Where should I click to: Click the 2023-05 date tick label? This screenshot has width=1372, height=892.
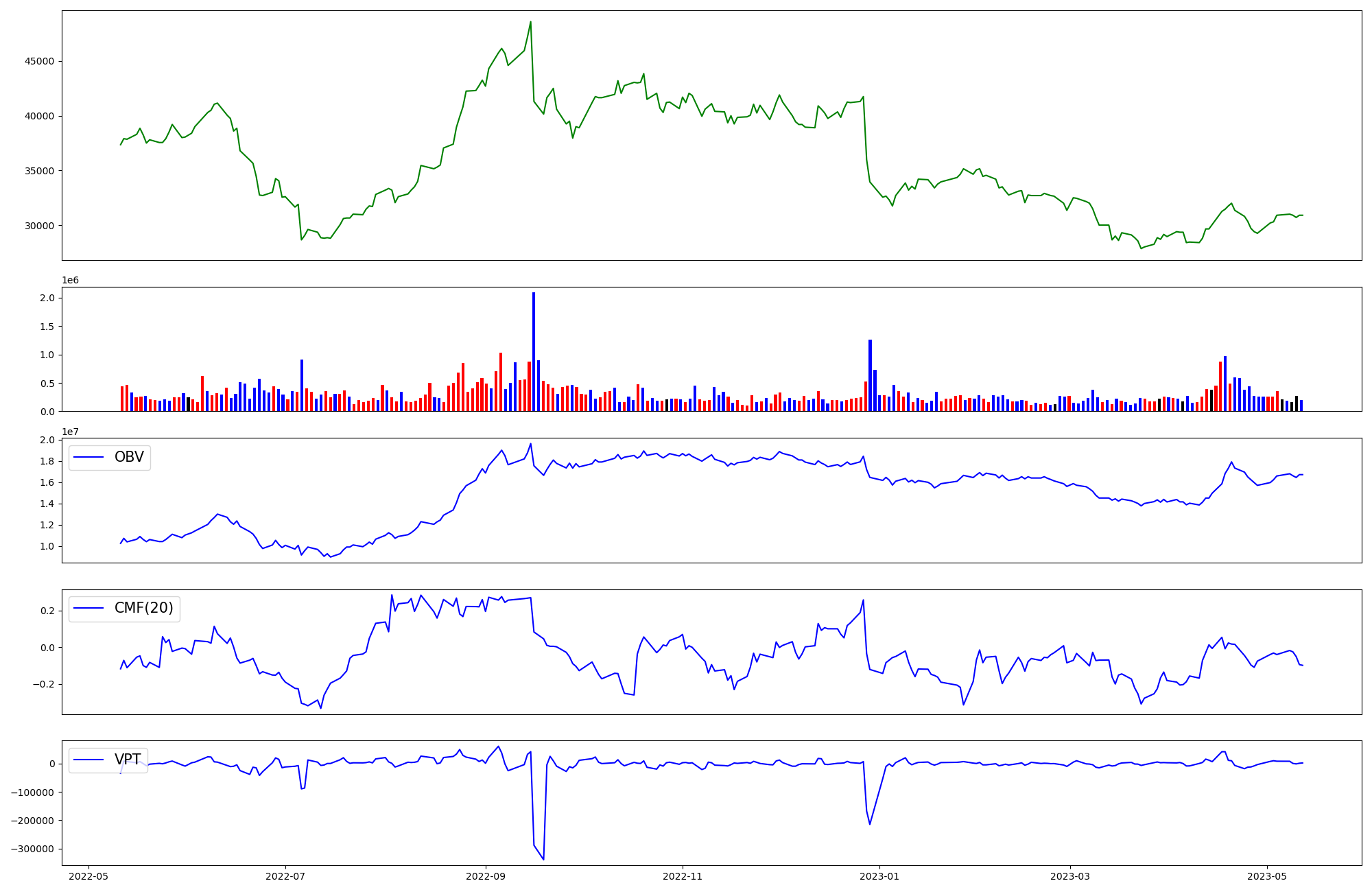pos(1267,876)
